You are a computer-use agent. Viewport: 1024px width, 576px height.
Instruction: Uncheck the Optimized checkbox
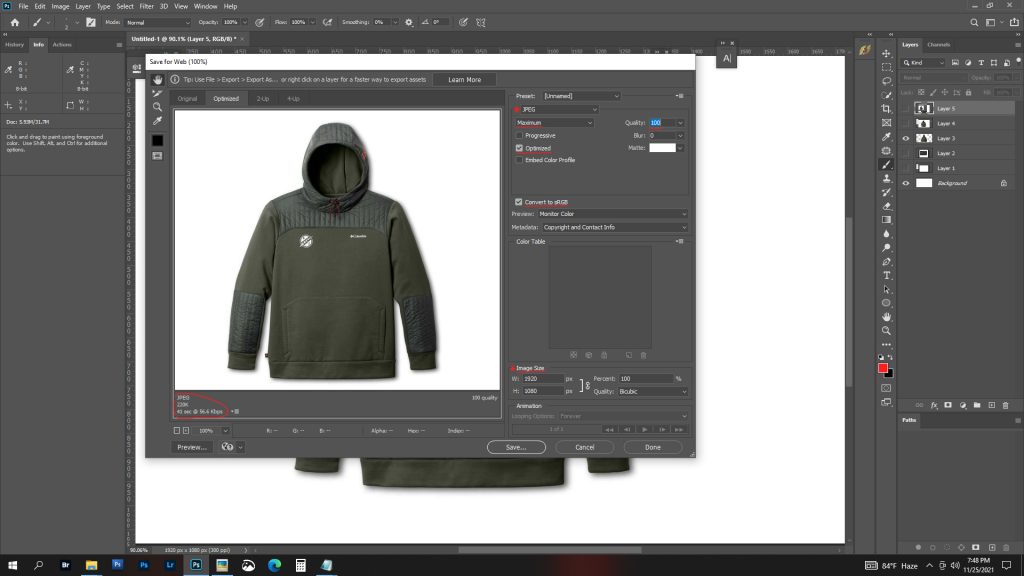(x=520, y=148)
